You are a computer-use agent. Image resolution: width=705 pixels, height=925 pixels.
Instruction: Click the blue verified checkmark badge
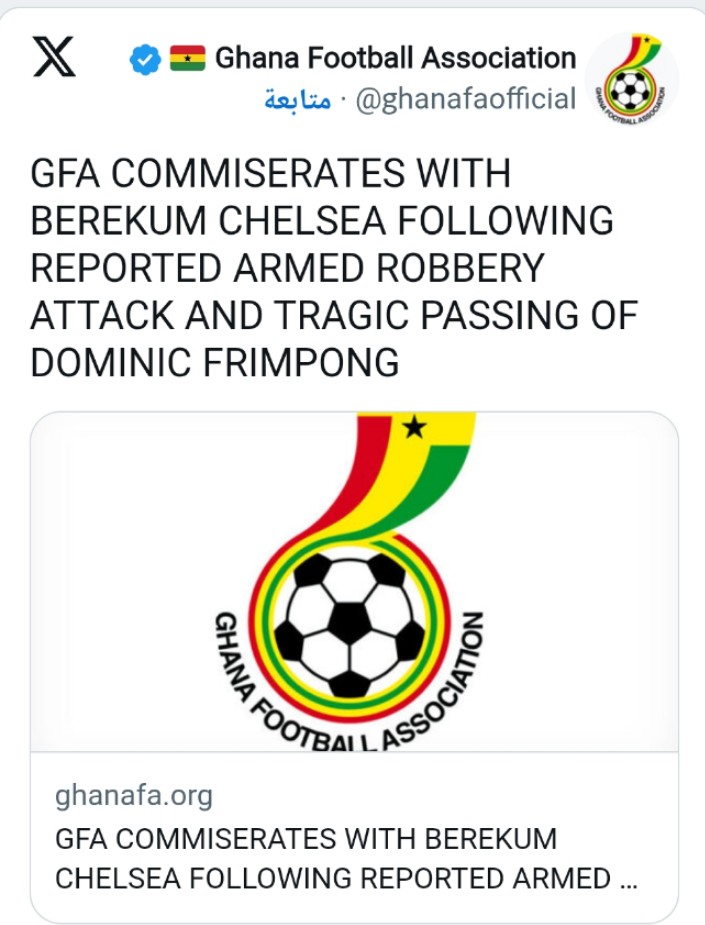point(146,59)
